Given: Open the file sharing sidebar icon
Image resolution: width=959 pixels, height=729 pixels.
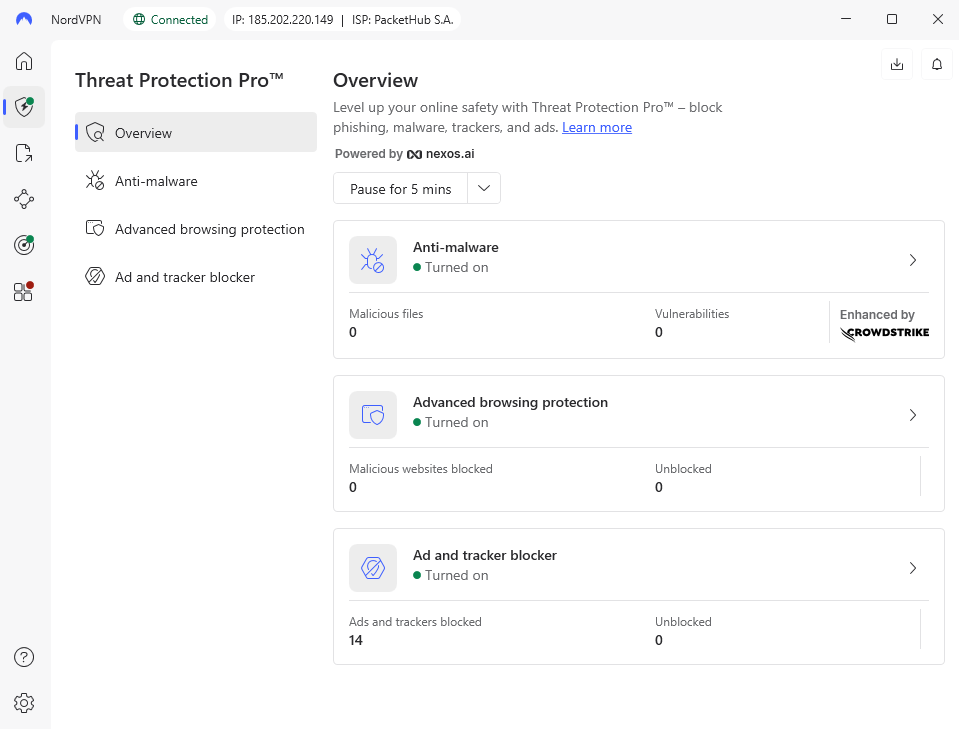Looking at the screenshot, I should pos(24,153).
